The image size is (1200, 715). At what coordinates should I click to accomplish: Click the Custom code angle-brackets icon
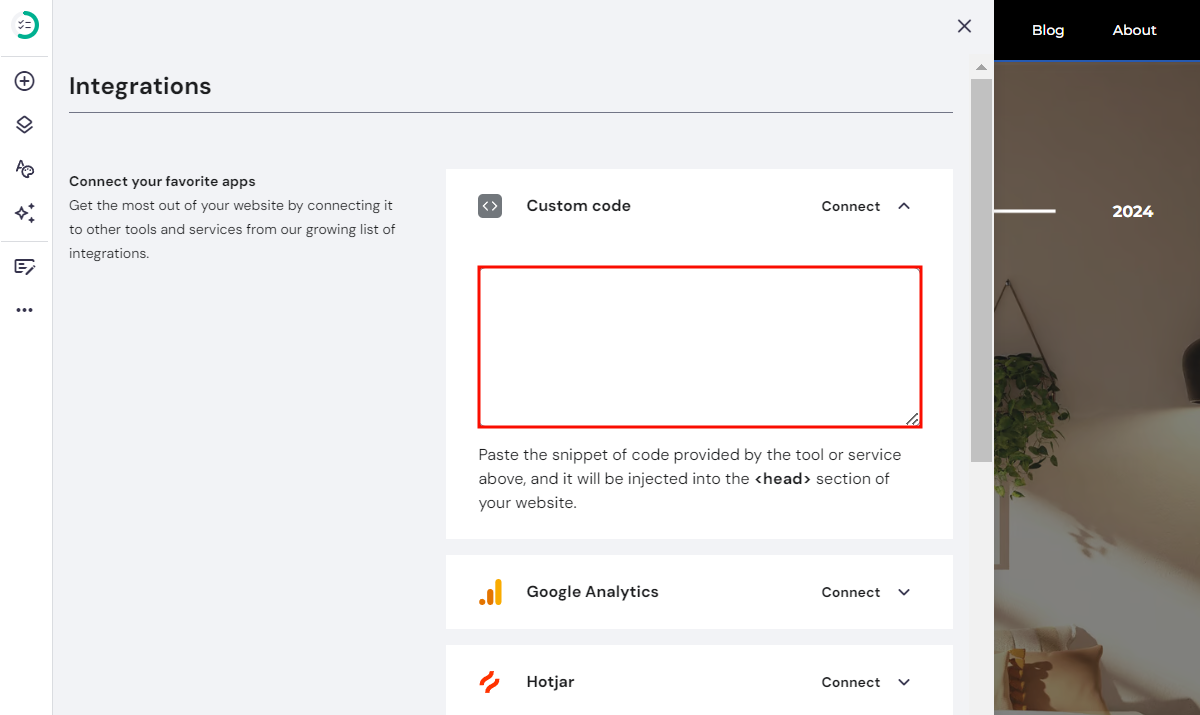pyautogui.click(x=490, y=205)
